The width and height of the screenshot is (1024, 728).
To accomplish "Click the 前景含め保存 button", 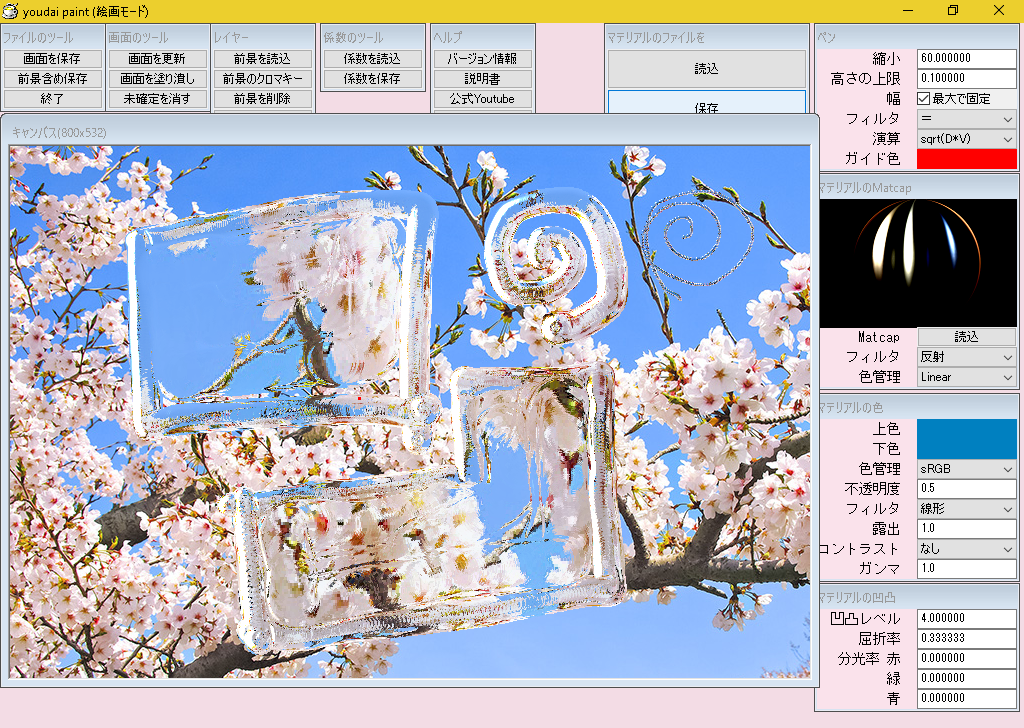I will (x=53, y=79).
